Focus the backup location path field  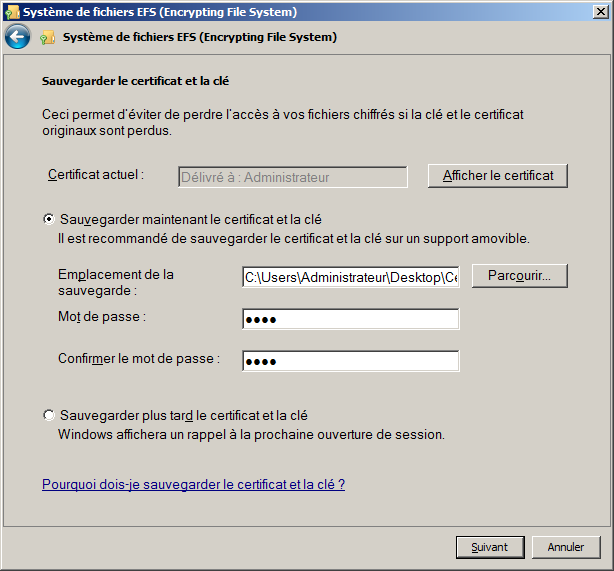[350, 277]
